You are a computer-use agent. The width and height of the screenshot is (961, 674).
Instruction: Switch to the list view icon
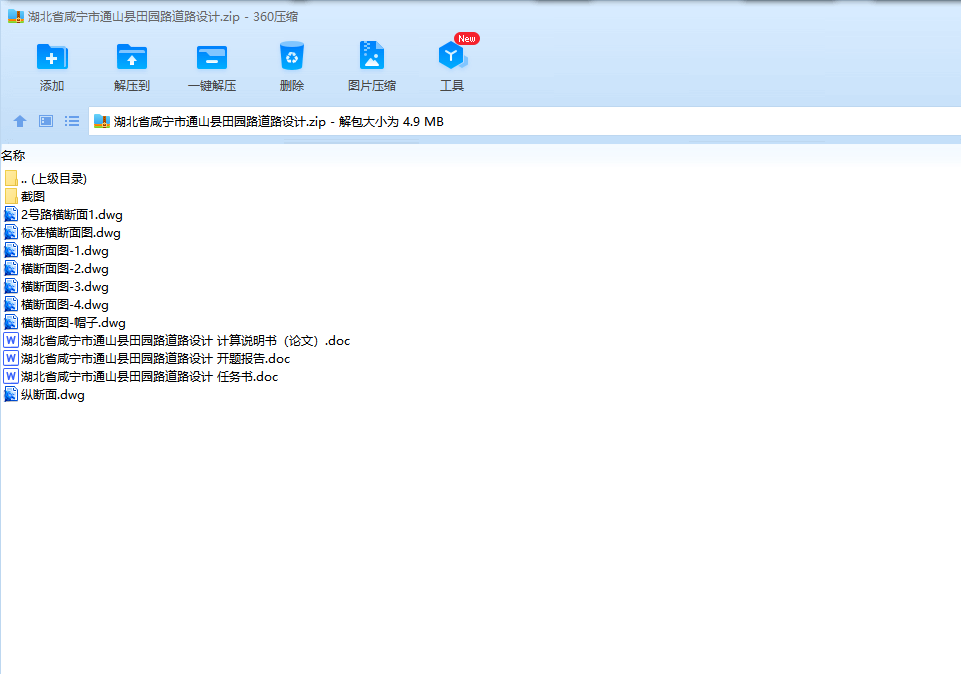tap(72, 121)
